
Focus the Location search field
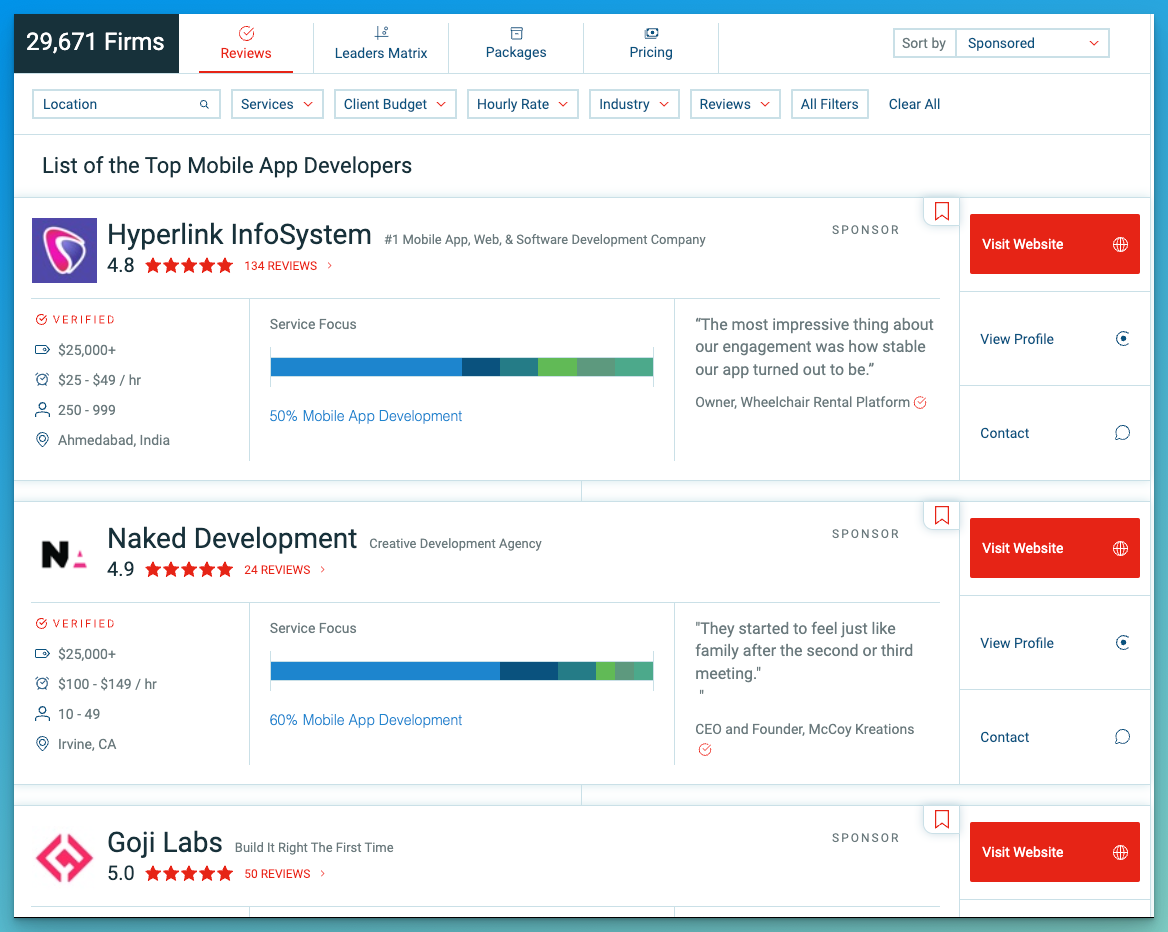point(126,104)
